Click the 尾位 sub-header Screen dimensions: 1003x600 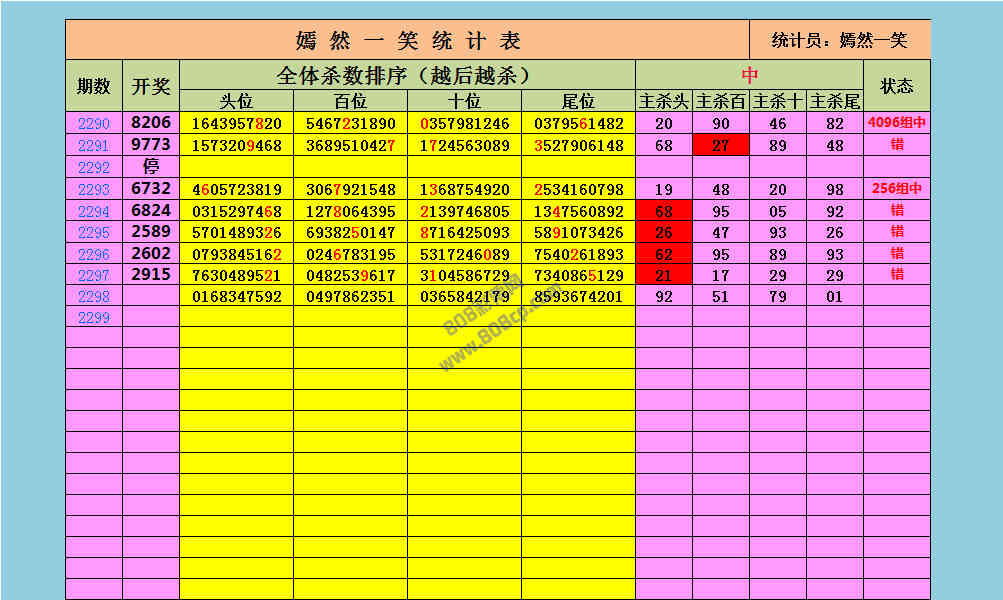[578, 101]
